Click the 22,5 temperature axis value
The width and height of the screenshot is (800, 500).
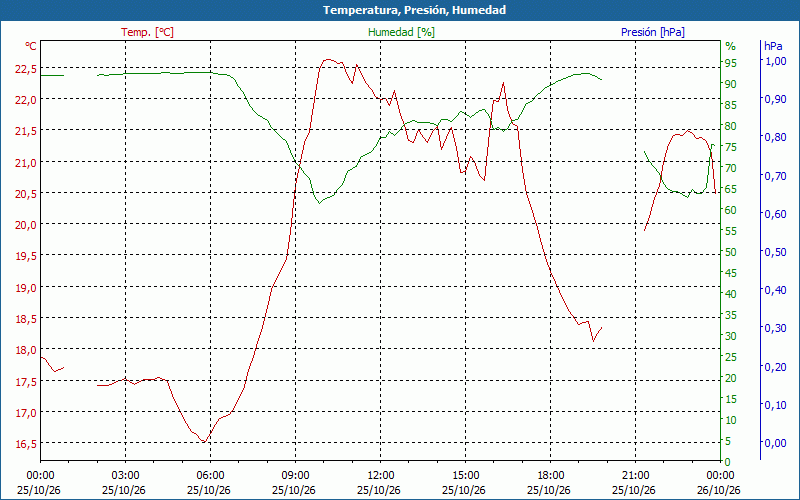(26, 68)
